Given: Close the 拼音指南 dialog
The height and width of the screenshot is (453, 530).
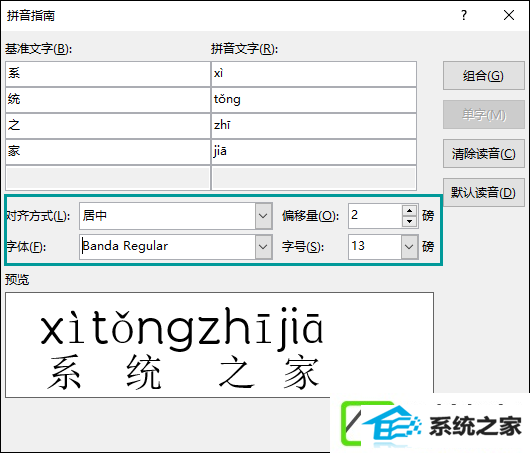Looking at the screenshot, I should [x=509, y=16].
